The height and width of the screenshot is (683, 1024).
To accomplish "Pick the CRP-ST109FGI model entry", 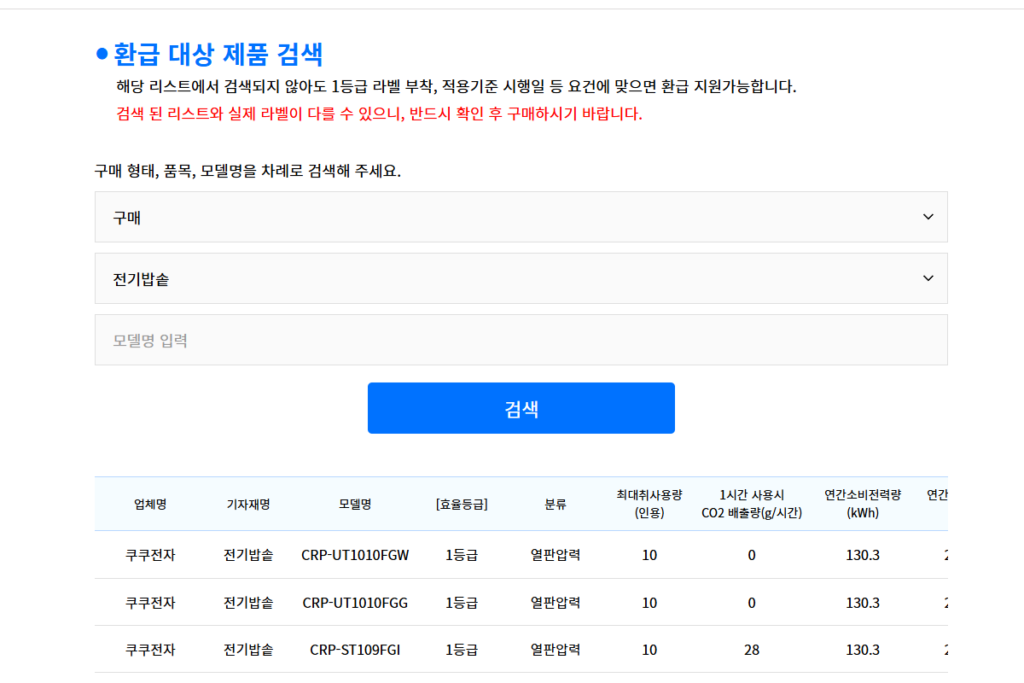I will pos(355,650).
